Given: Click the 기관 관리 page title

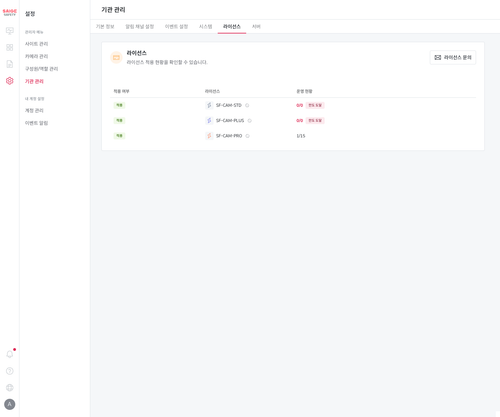Looking at the screenshot, I should (x=113, y=10).
